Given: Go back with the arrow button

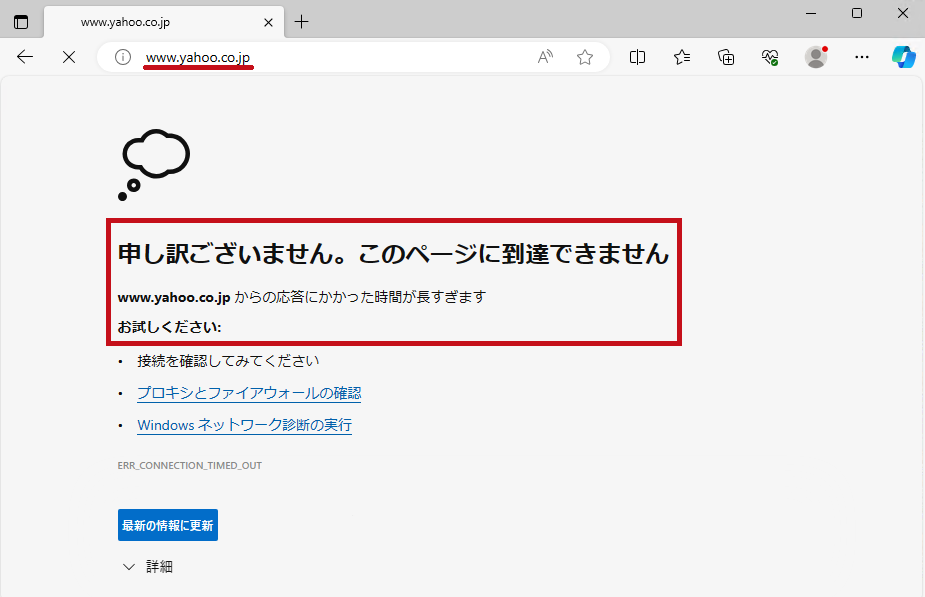Looking at the screenshot, I should click(x=25, y=57).
